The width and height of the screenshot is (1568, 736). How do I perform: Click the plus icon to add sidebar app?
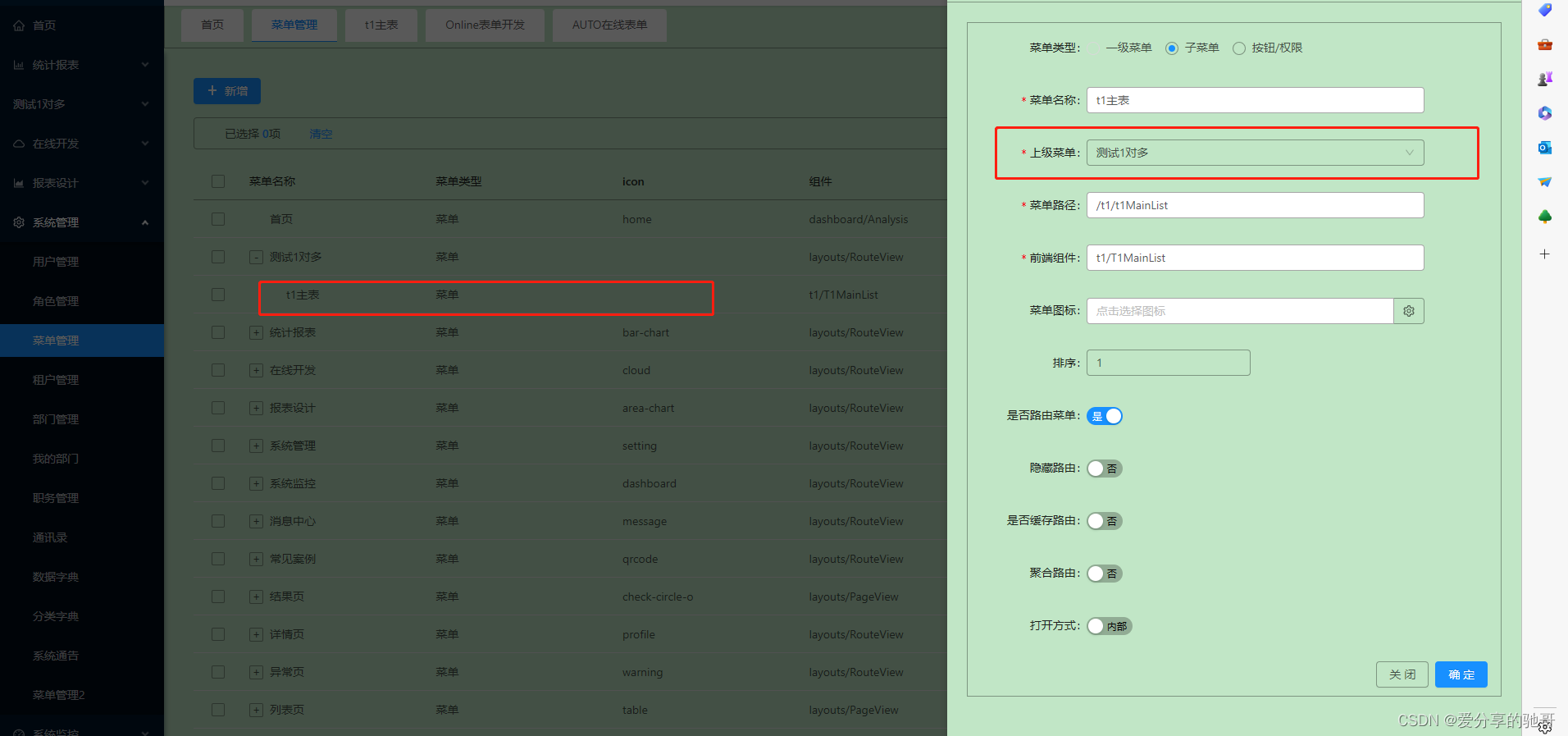[x=1545, y=254]
